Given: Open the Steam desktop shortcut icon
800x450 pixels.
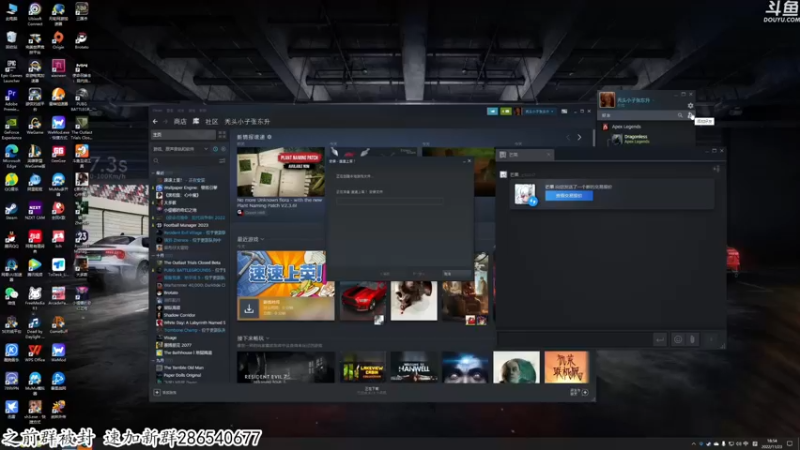Looking at the screenshot, I should [11, 211].
